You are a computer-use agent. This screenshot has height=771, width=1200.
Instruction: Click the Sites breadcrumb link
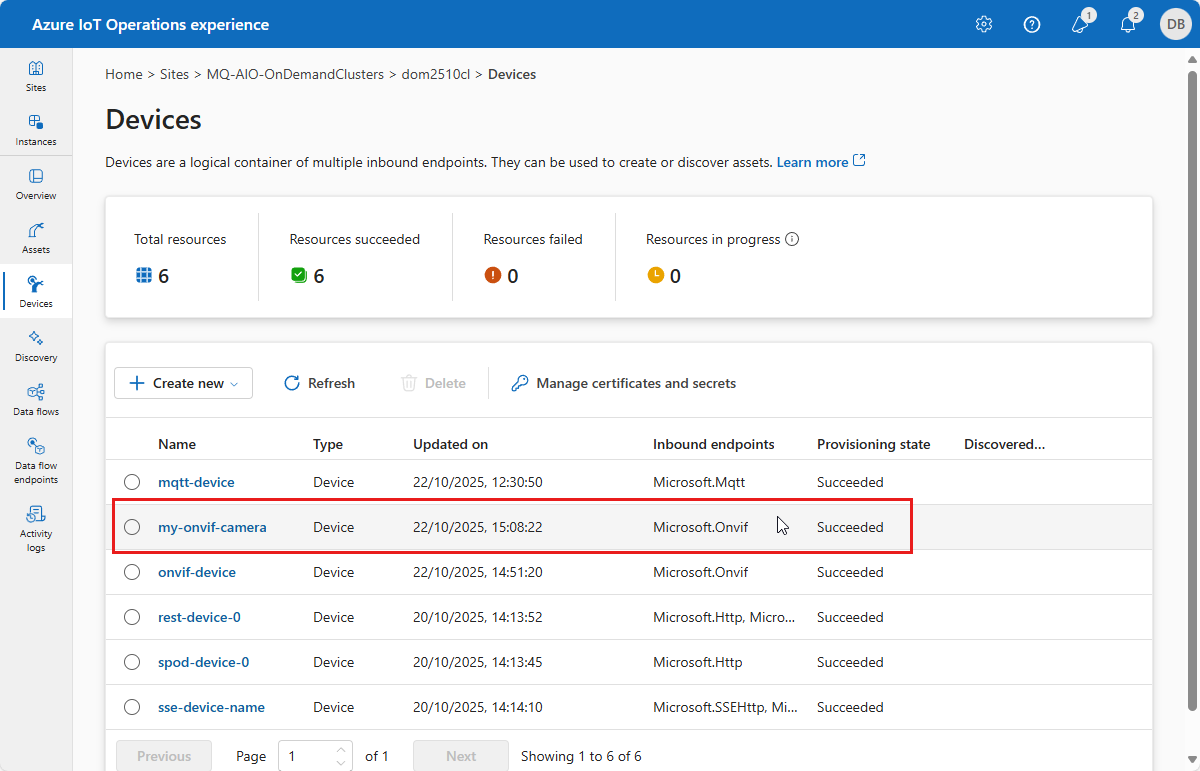point(174,75)
